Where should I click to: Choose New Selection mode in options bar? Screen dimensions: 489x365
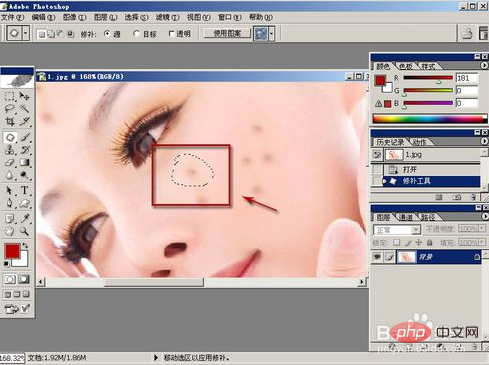pos(41,34)
